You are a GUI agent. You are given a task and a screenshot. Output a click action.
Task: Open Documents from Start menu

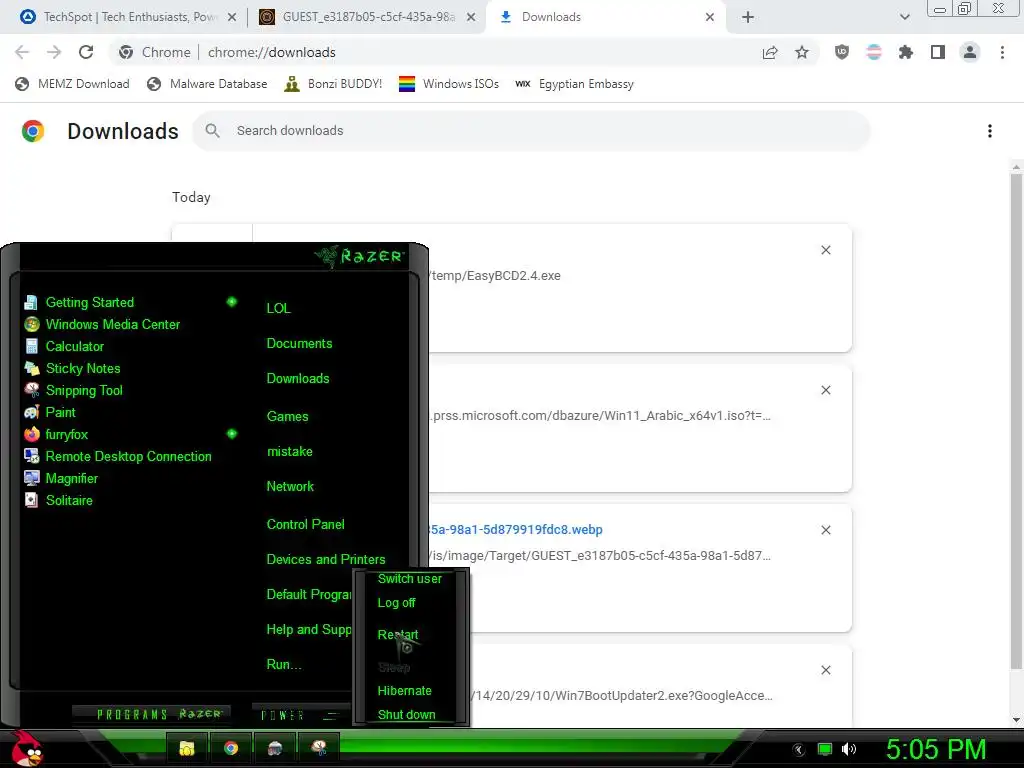click(x=299, y=344)
